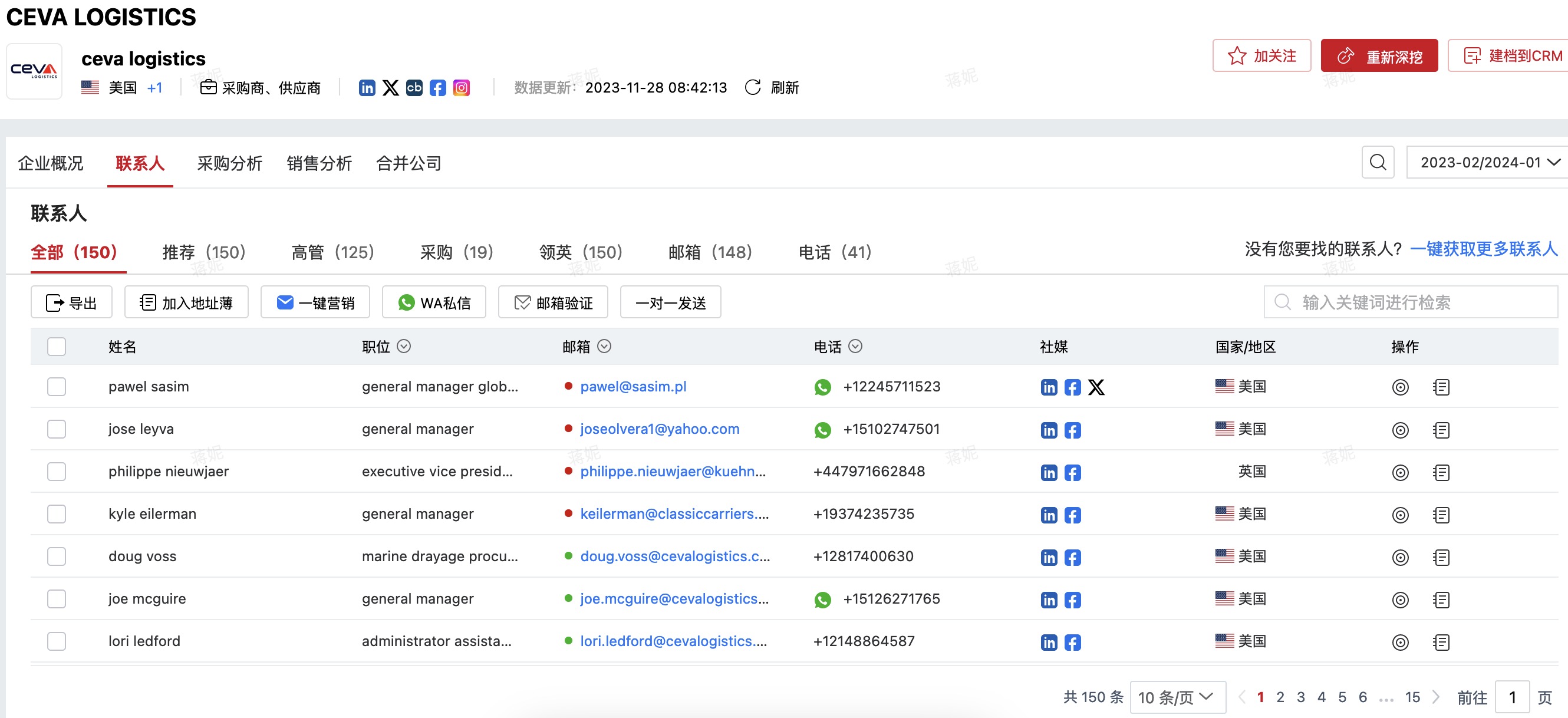Click the search magnifier beside date range

pos(1378,163)
